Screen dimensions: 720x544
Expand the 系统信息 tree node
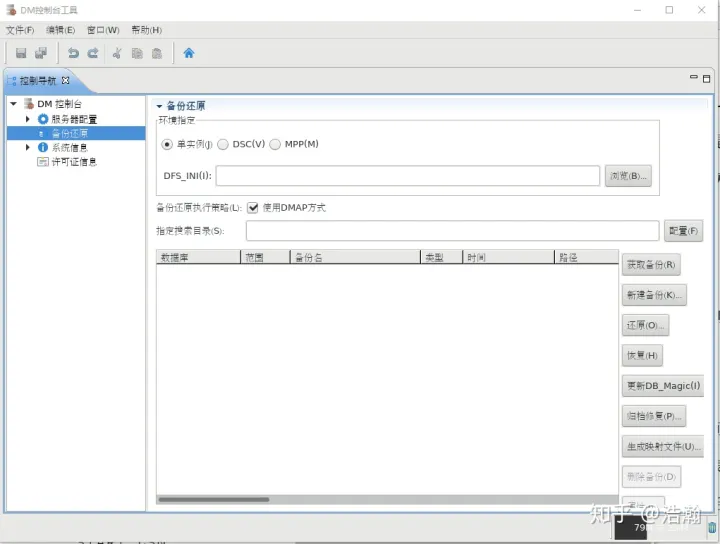coord(28,147)
